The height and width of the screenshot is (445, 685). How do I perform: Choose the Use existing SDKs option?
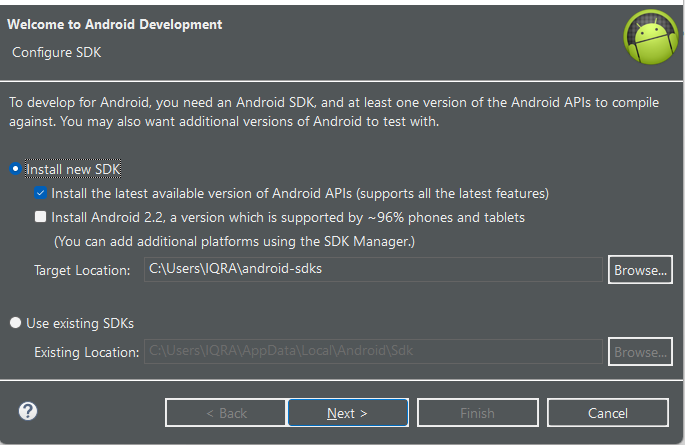pyautogui.click(x=15, y=323)
